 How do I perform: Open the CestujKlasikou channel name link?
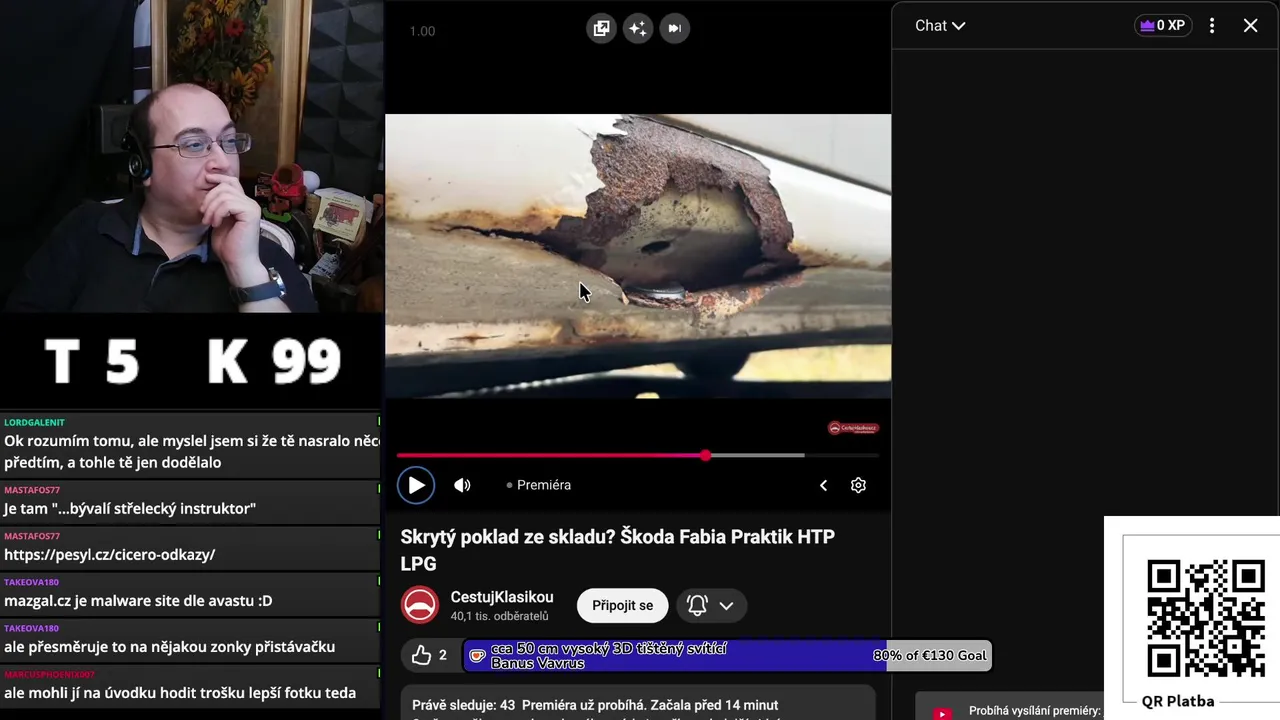[x=502, y=597]
